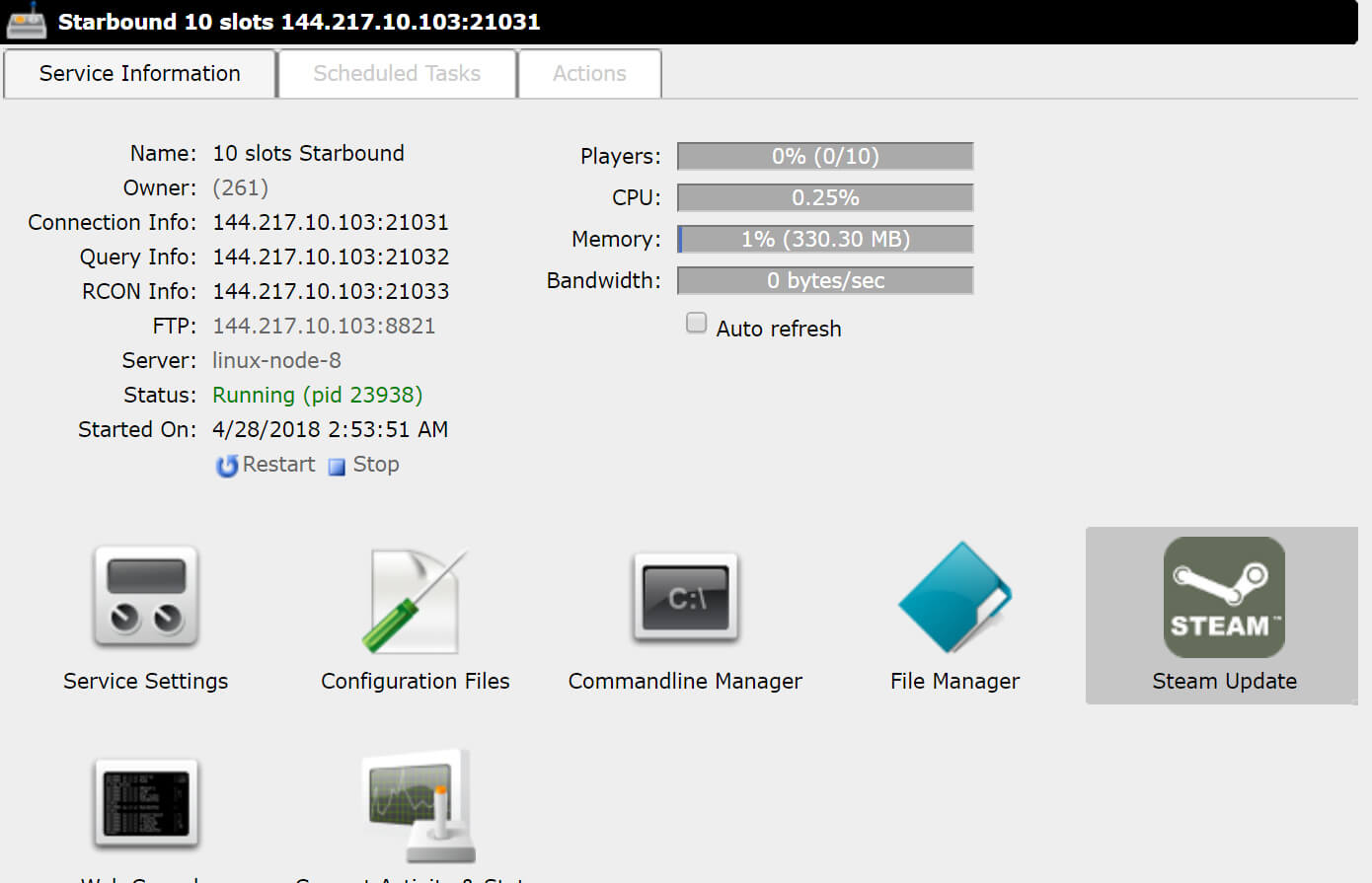
Task: Click the Configuration Files label
Action: [415, 681]
